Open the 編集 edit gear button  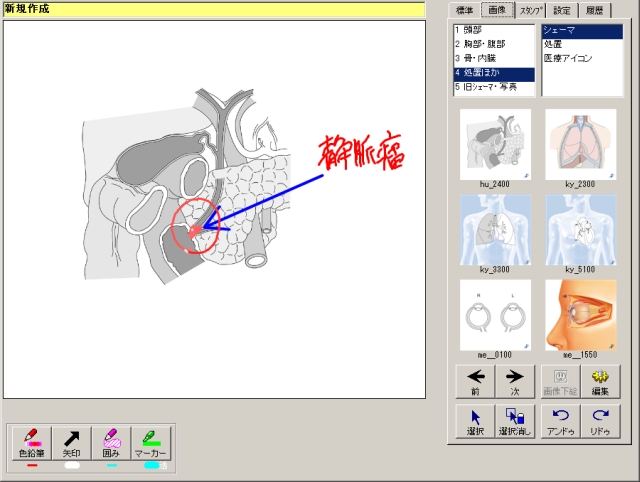[600, 382]
